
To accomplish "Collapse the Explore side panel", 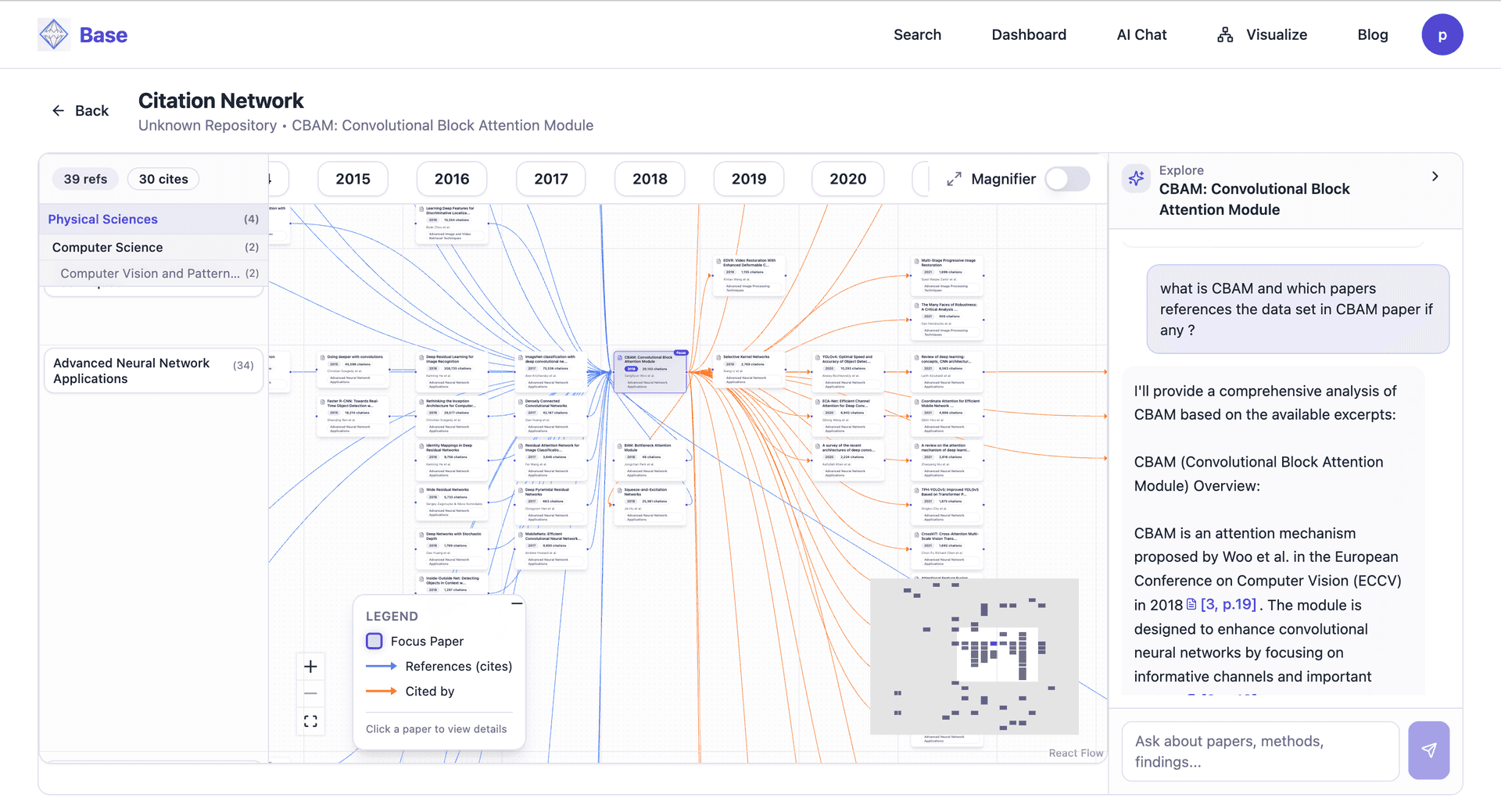I will (x=1435, y=177).
